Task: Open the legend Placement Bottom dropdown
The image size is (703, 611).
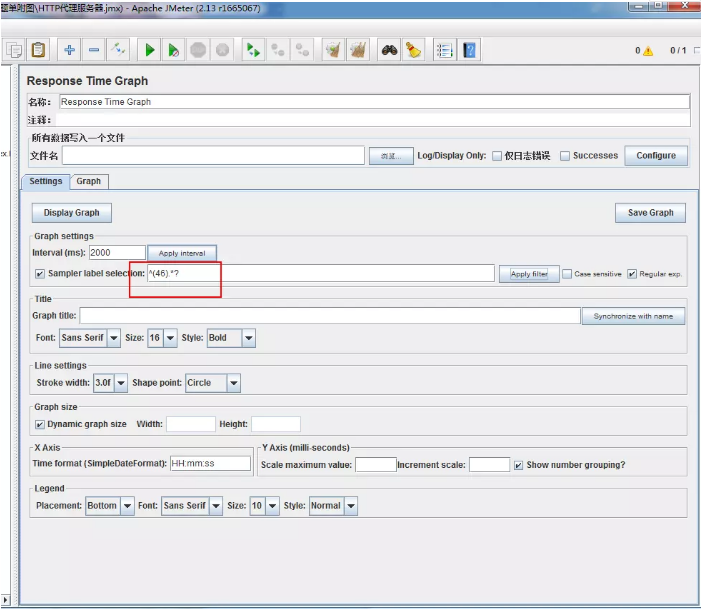Action: (x=110, y=506)
